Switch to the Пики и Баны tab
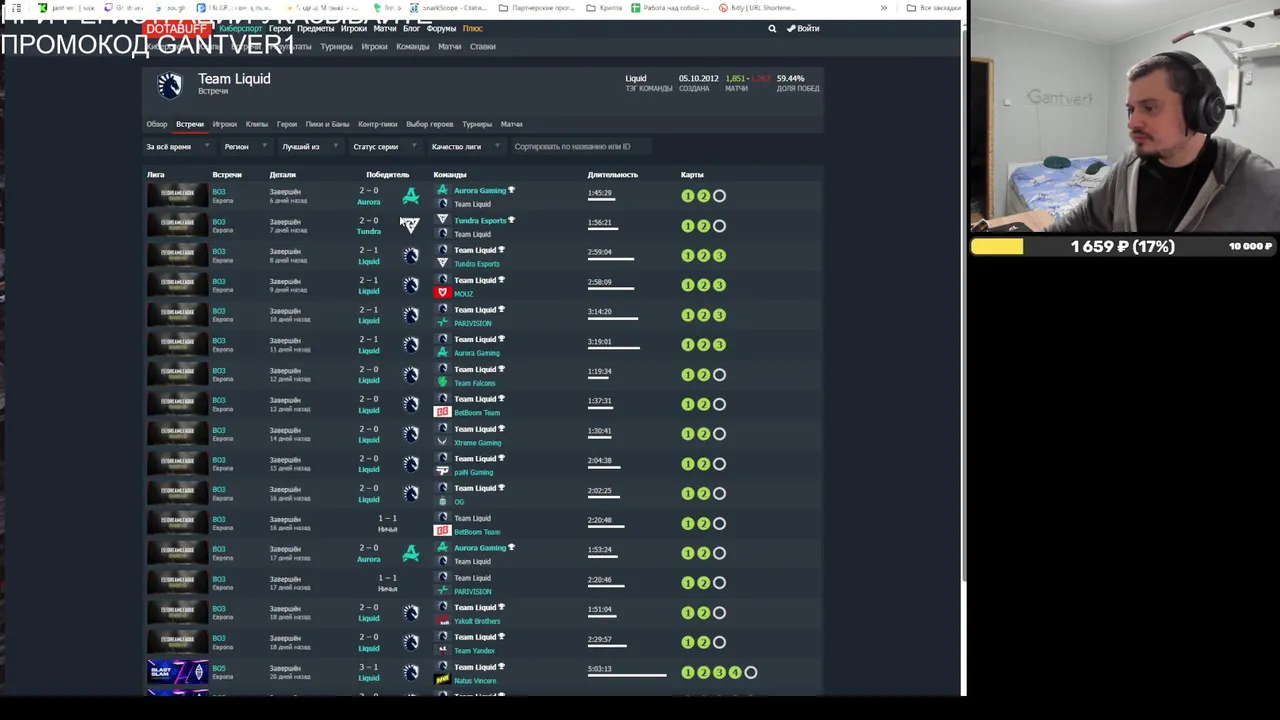 pyautogui.click(x=327, y=124)
